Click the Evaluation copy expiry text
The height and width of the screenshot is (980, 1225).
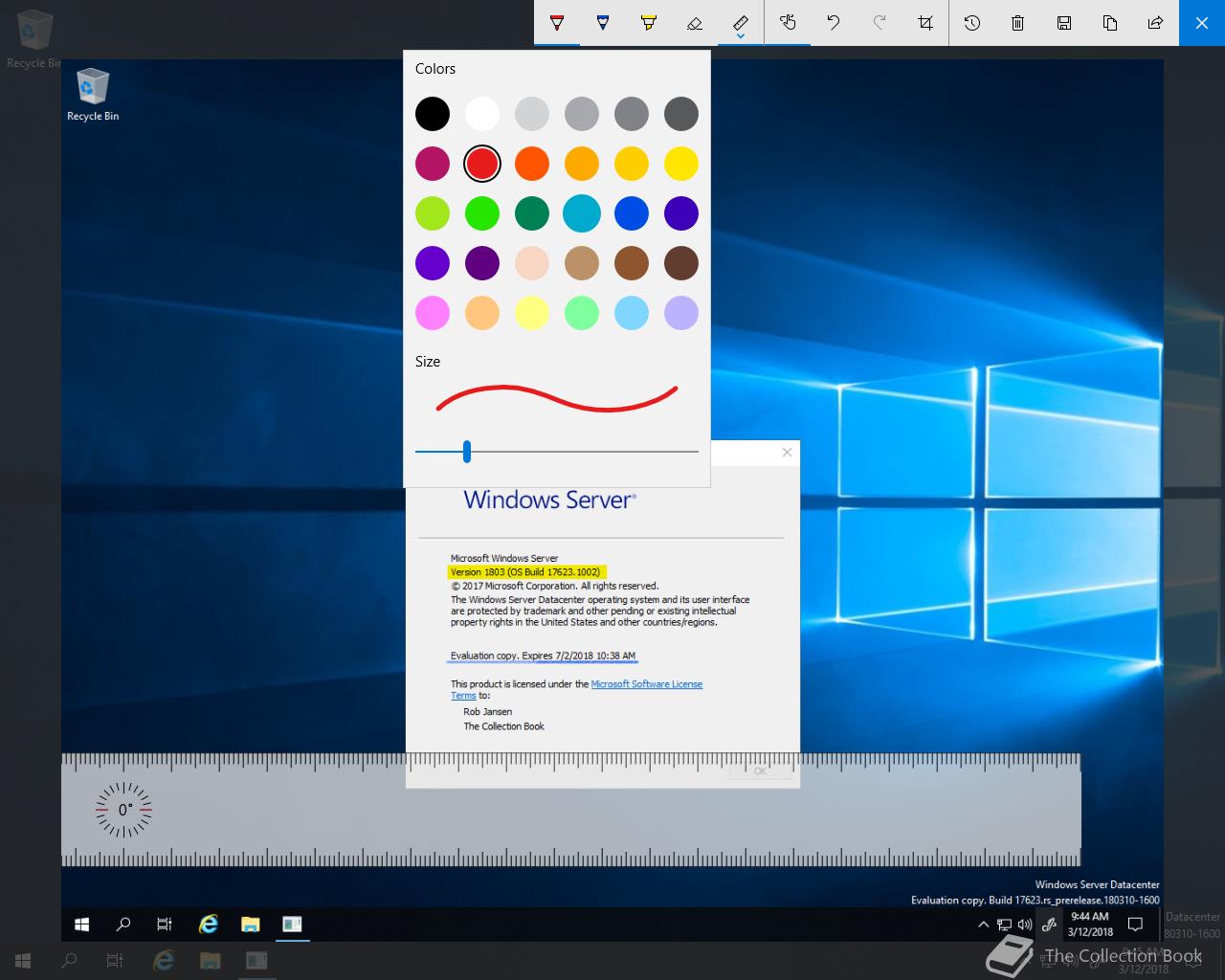click(x=543, y=656)
